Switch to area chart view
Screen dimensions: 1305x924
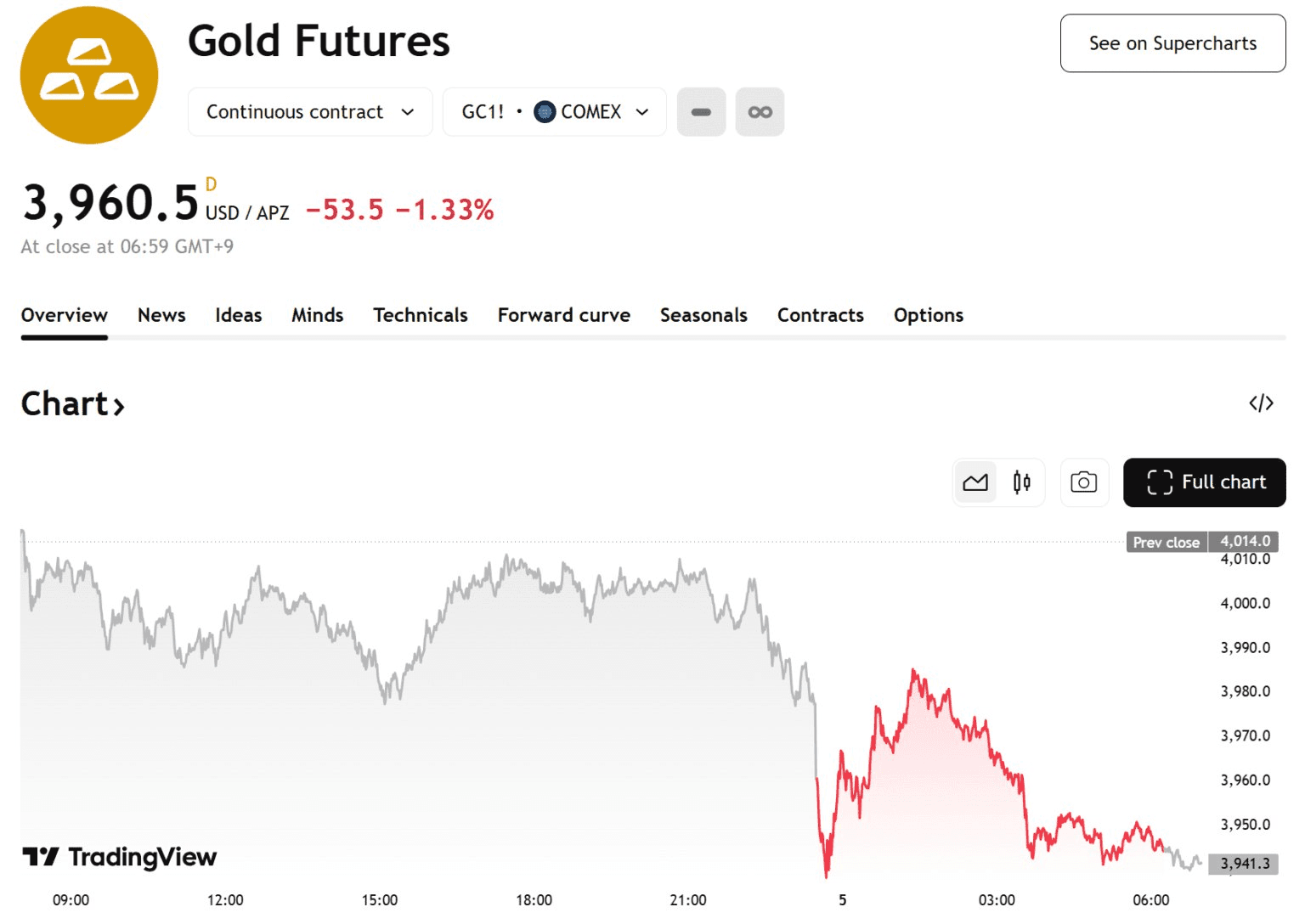(975, 482)
